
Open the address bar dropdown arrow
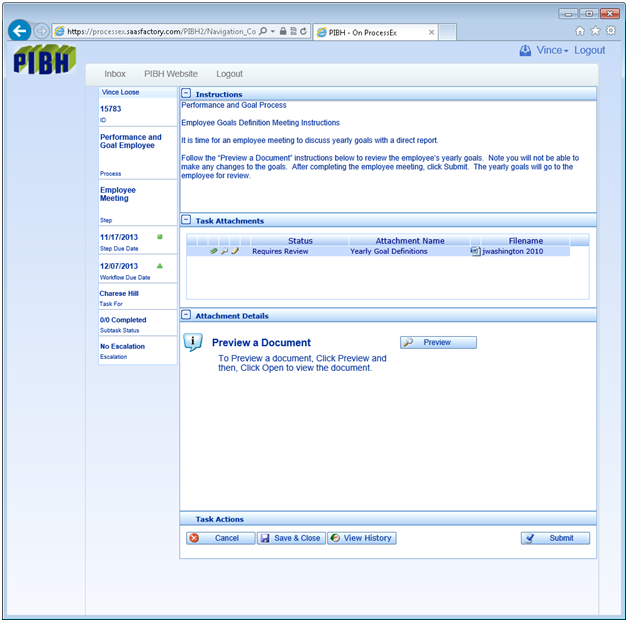coord(273,31)
